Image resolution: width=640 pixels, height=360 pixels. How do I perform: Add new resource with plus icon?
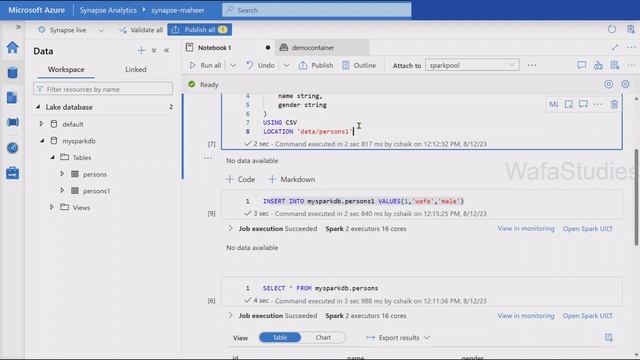(141, 50)
